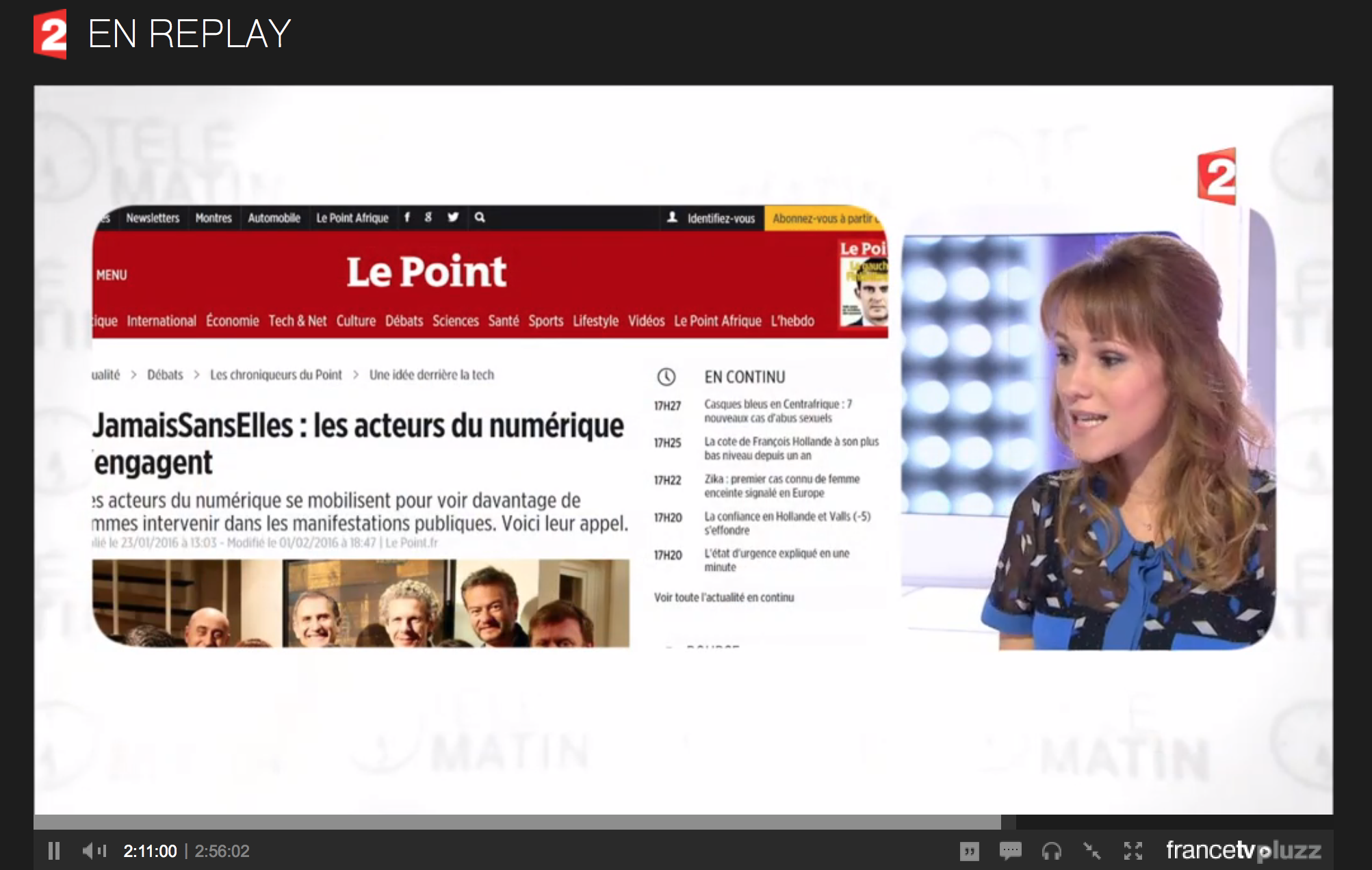This screenshot has height=870, width=1372.
Task: Toggle audio description headphones icon
Action: pos(1051,852)
